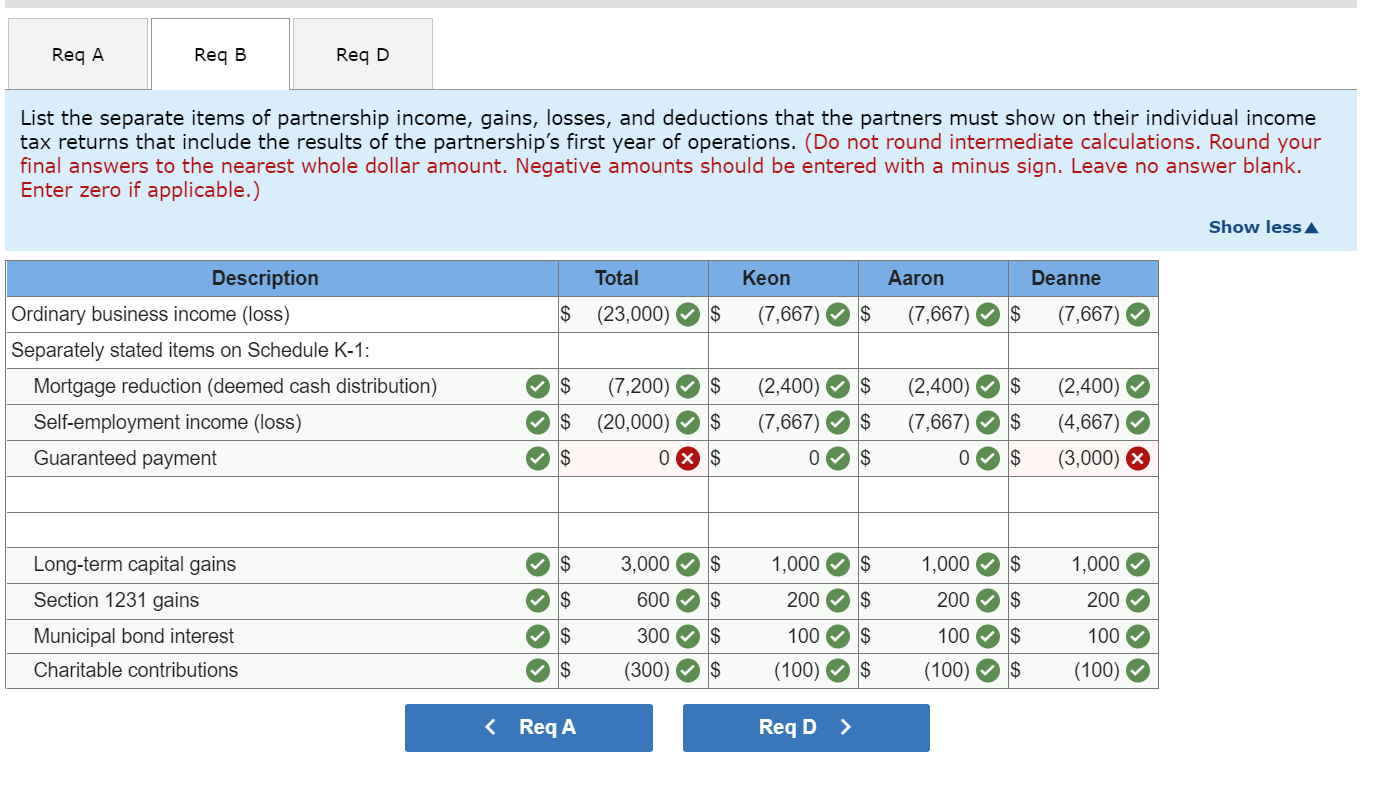1375x789 pixels.
Task: Click the check beside Keon's Ordinary business income
Action: pyautogui.click(x=837, y=315)
